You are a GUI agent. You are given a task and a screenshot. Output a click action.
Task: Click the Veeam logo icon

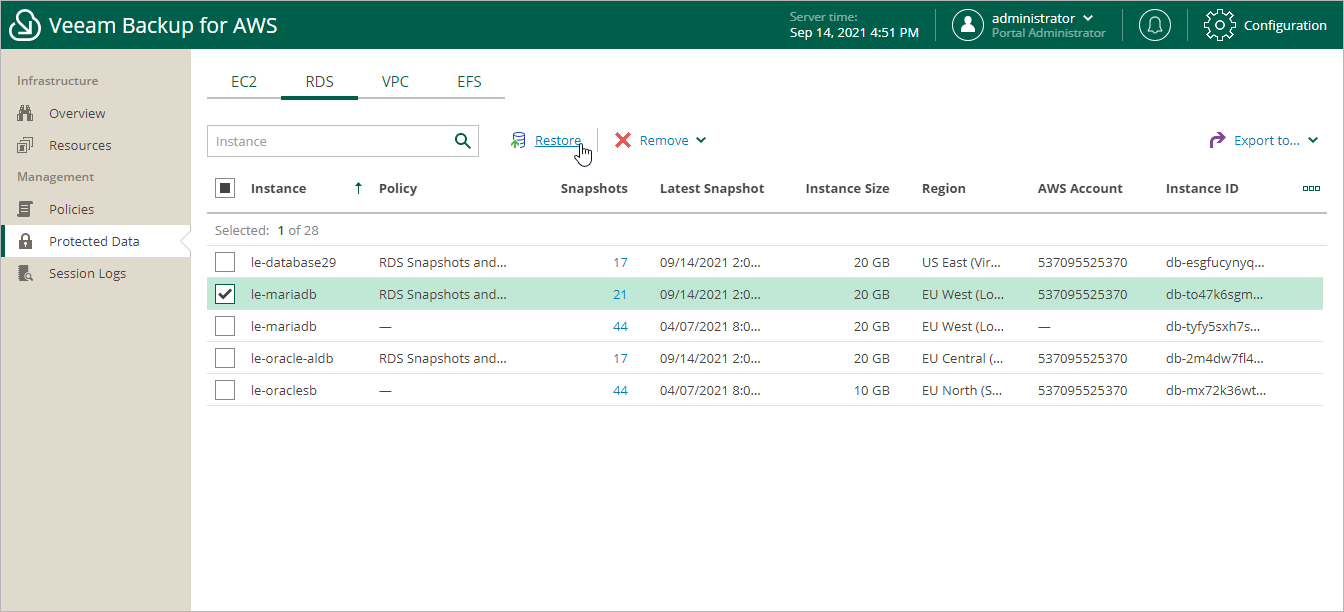click(25, 25)
